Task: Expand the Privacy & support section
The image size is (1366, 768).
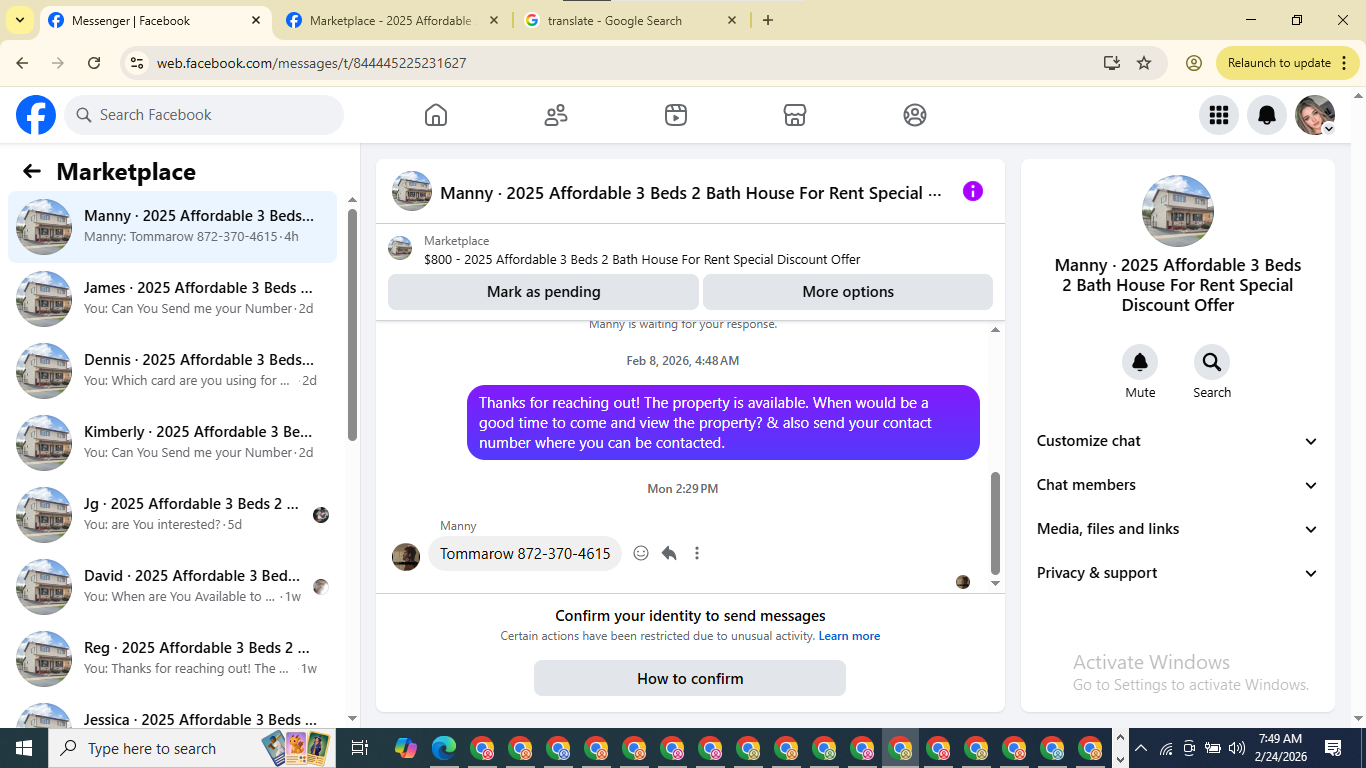Action: 1178,573
